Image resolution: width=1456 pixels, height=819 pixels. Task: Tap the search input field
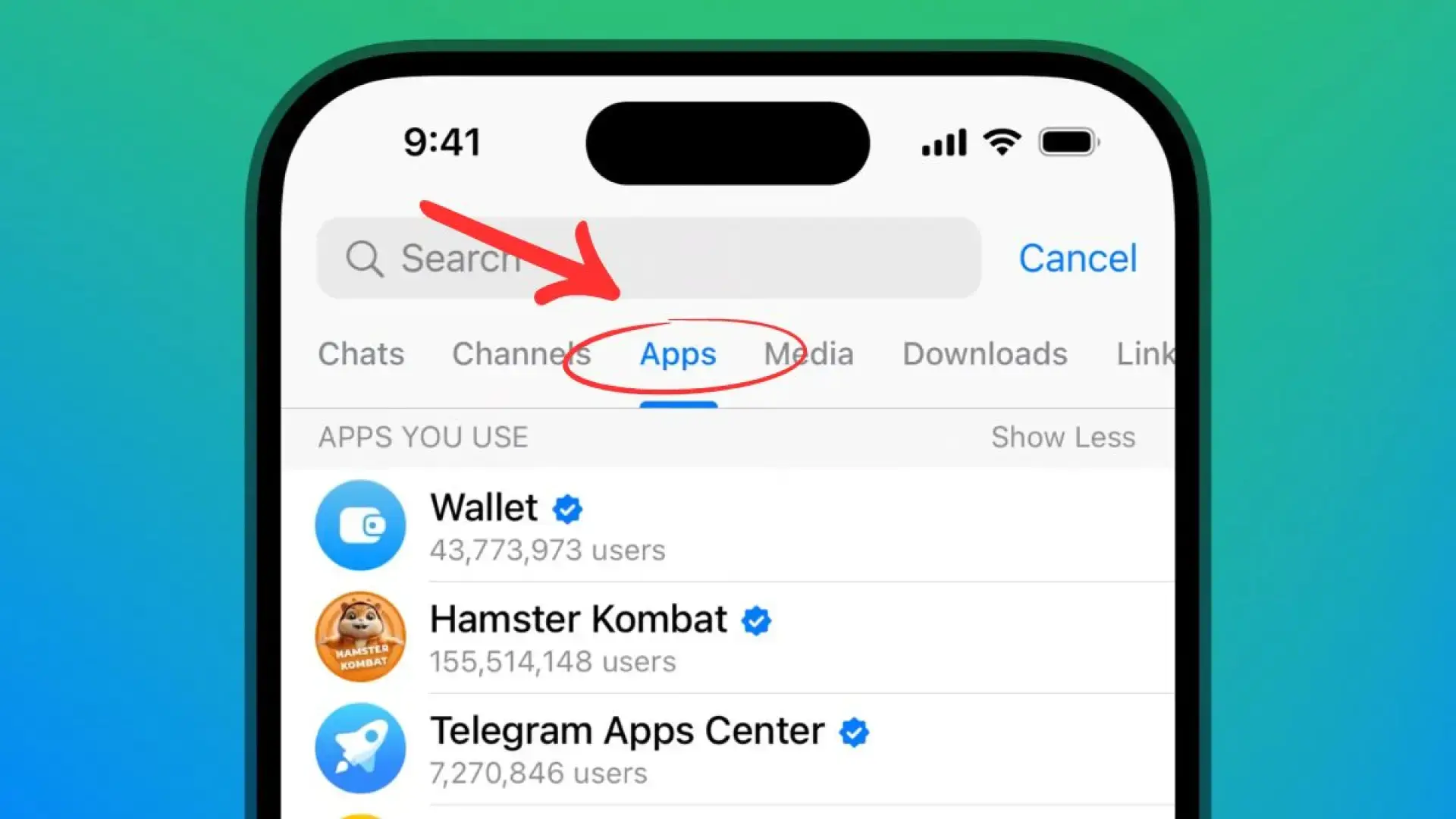point(650,258)
